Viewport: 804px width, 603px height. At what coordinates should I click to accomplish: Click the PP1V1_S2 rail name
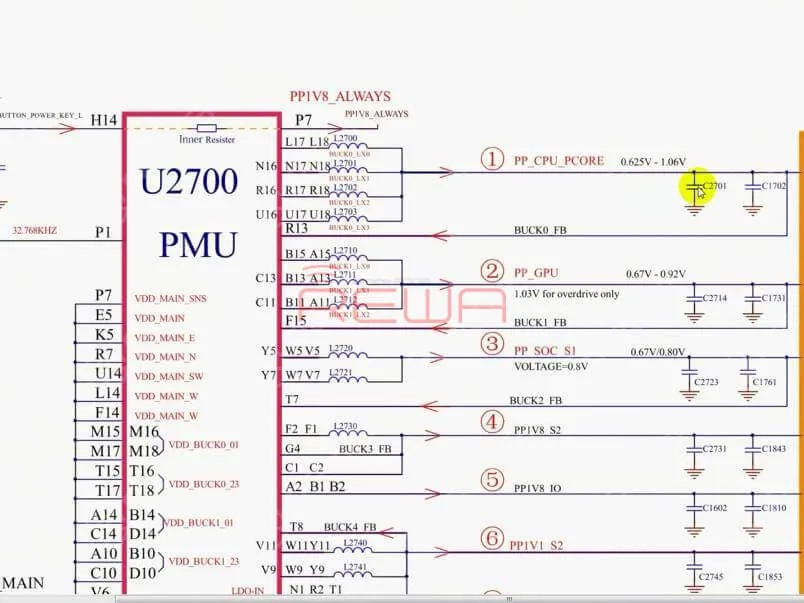coord(536,546)
